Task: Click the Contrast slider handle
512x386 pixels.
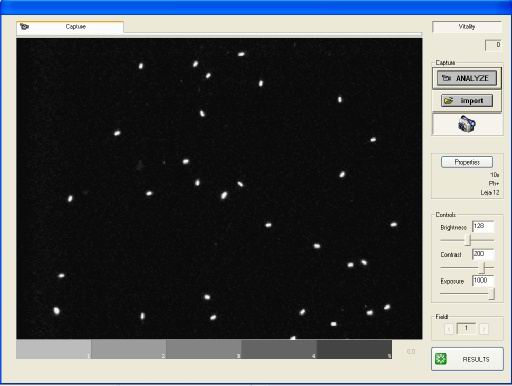Action: pyautogui.click(x=482, y=267)
